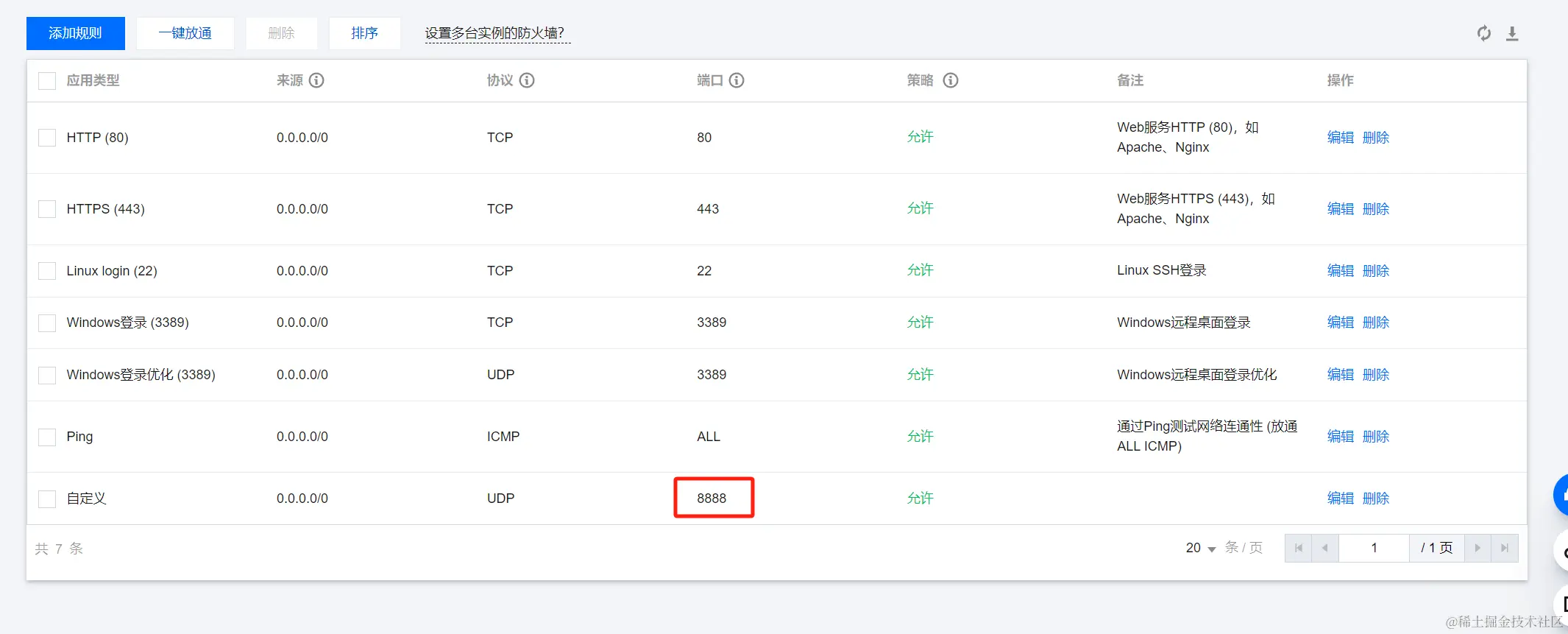Click the 排序 button
The image size is (1568, 634).
365,33
